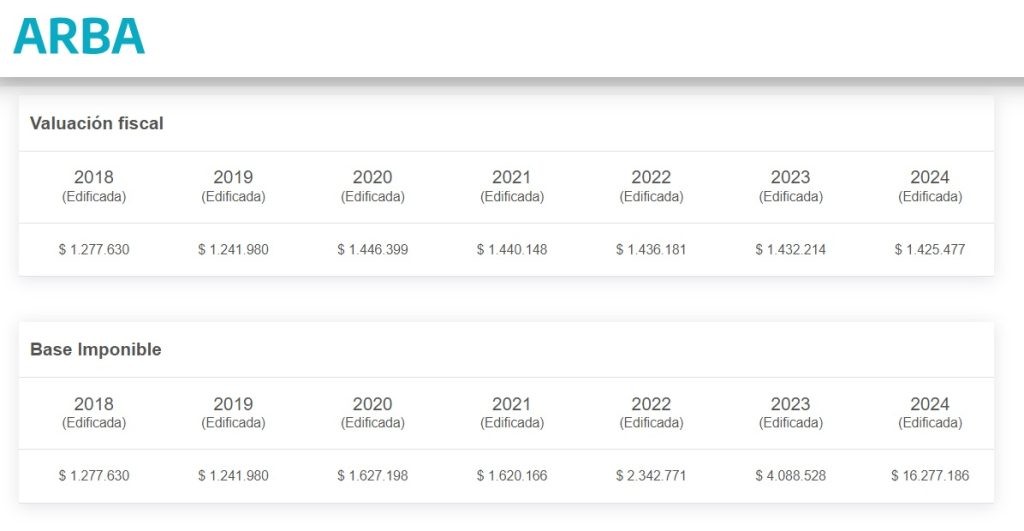Select the $ 1.277.630 valuación amount

point(94,249)
